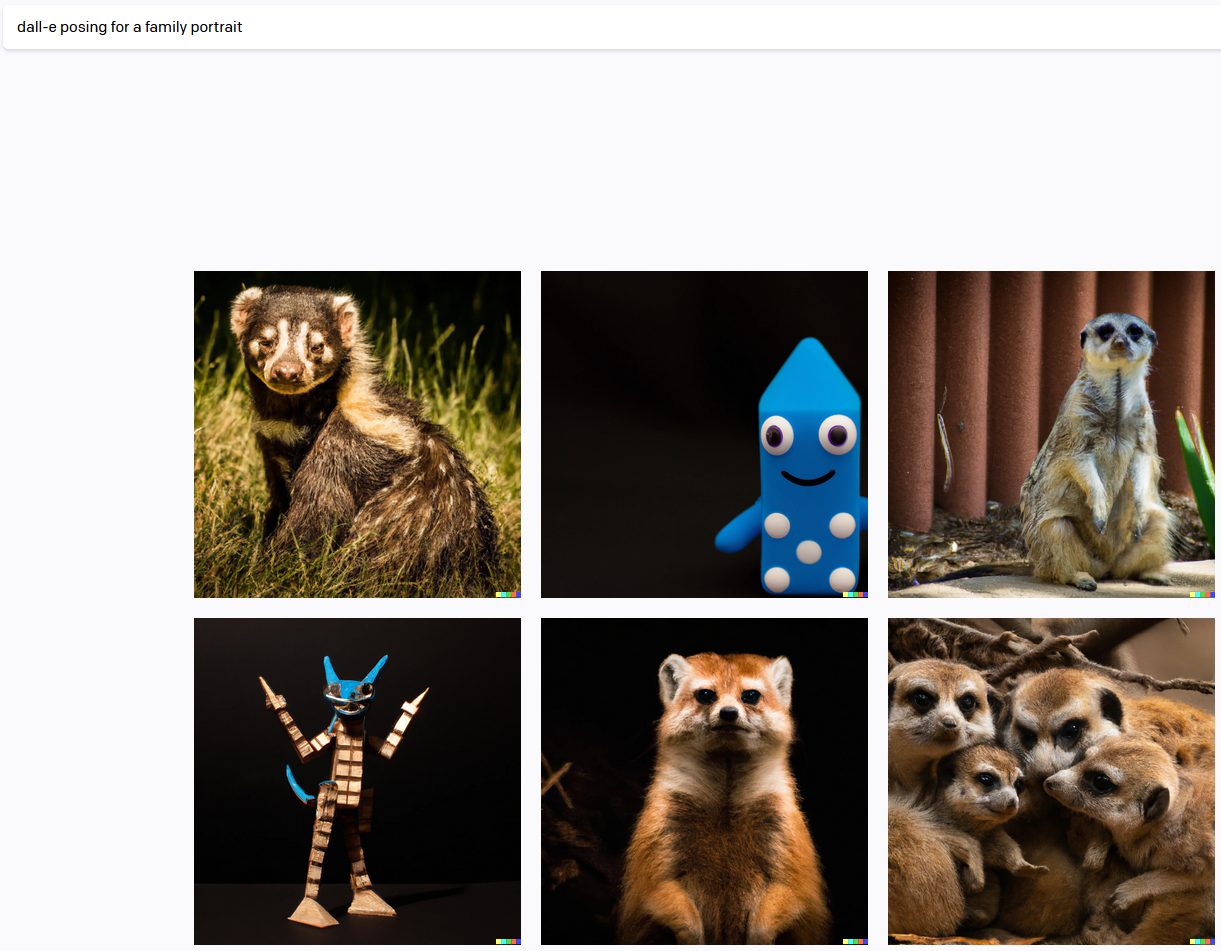Open the cardboard robot figure image

[357, 781]
